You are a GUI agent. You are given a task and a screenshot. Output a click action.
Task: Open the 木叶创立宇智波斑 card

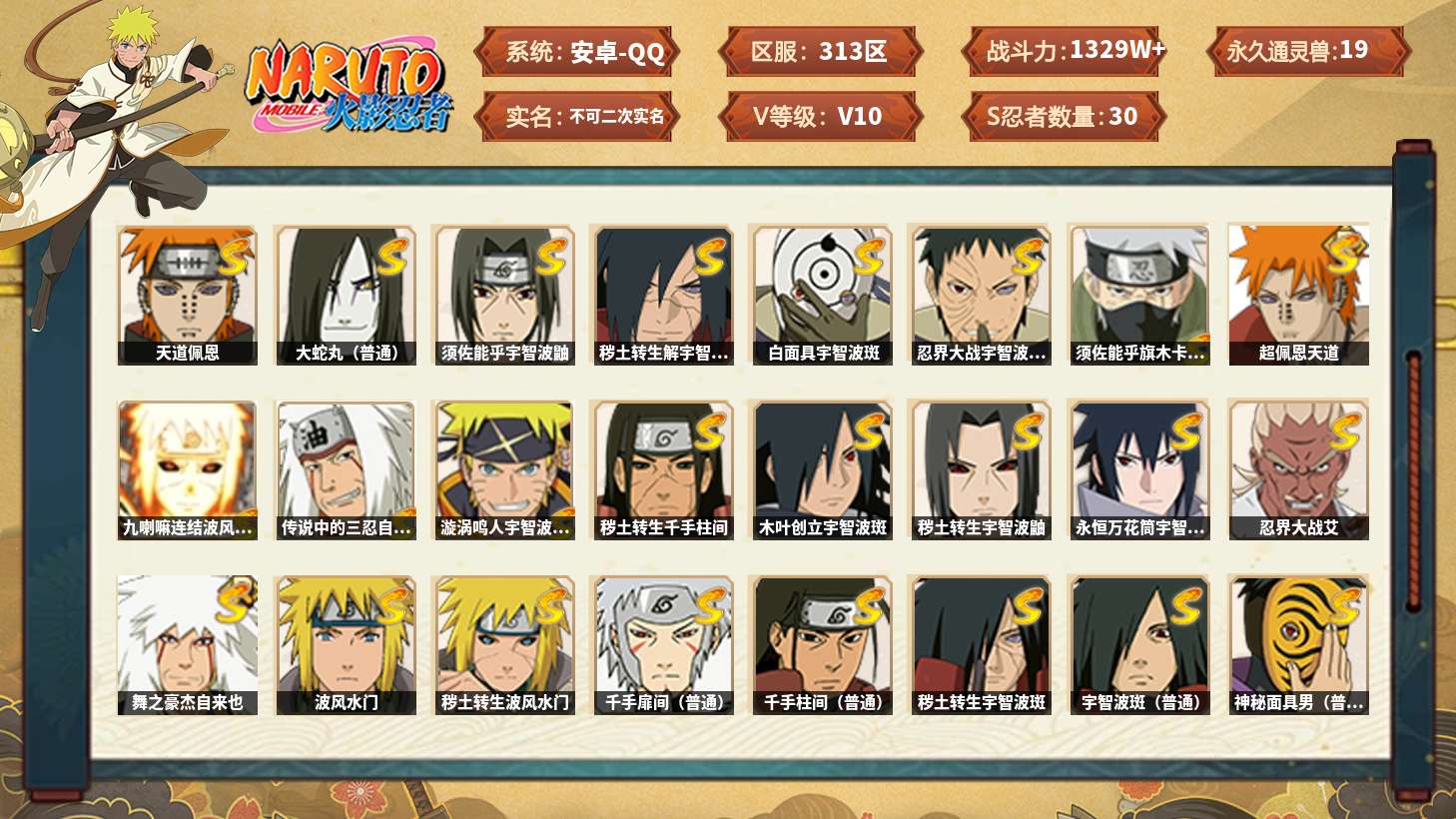(822, 470)
